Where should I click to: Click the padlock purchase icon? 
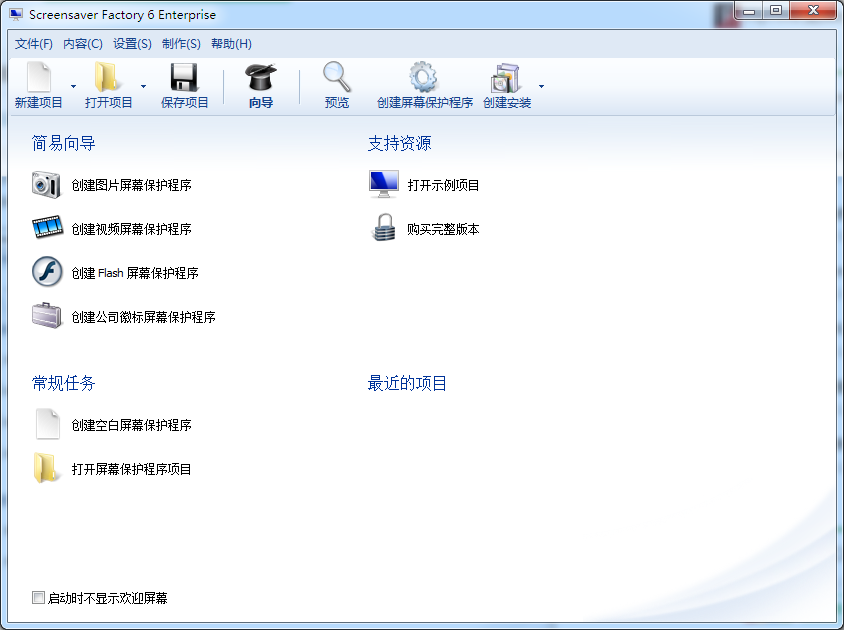pos(384,227)
